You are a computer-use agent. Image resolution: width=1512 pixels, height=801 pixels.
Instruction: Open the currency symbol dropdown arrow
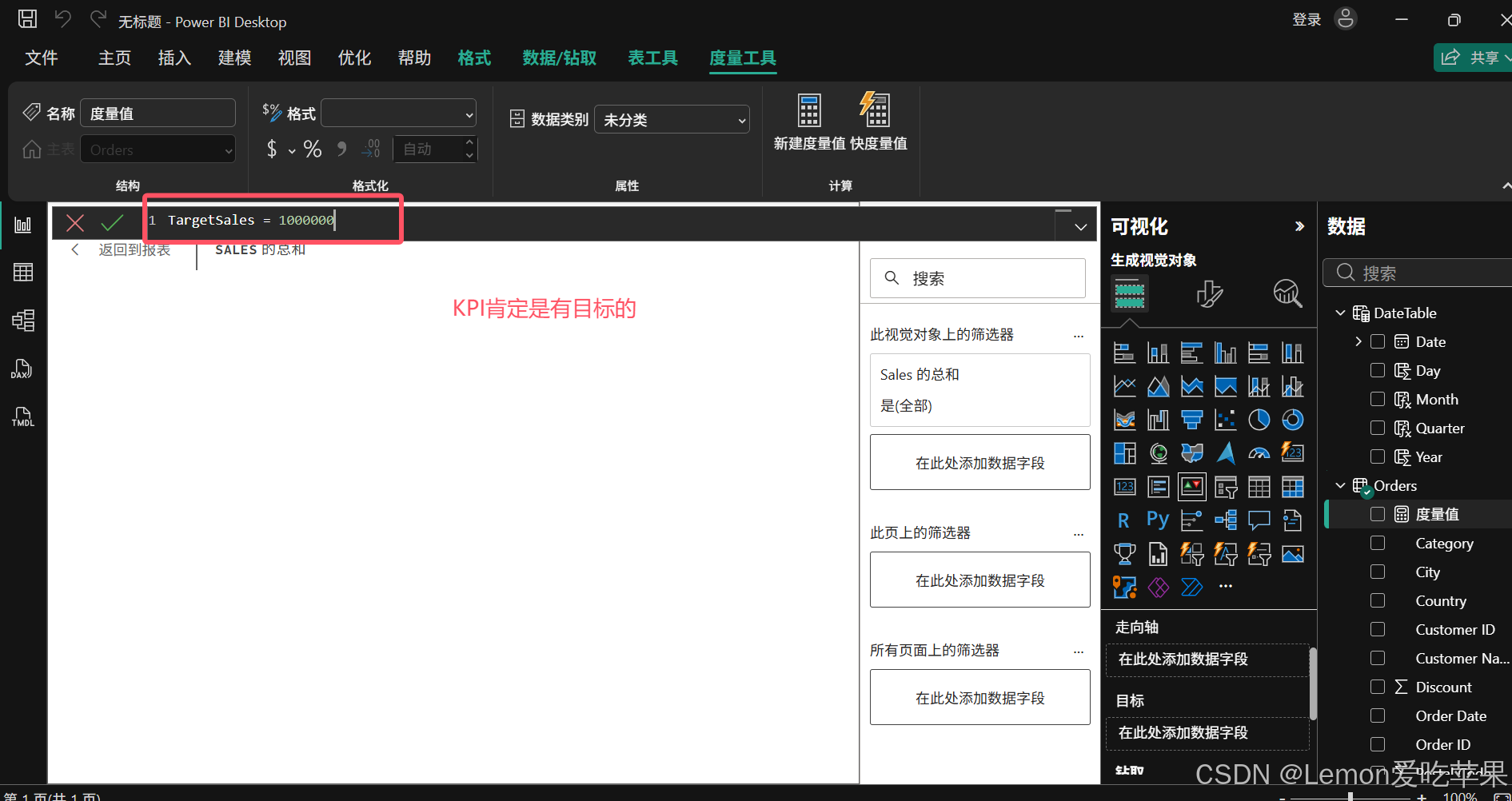(x=292, y=150)
